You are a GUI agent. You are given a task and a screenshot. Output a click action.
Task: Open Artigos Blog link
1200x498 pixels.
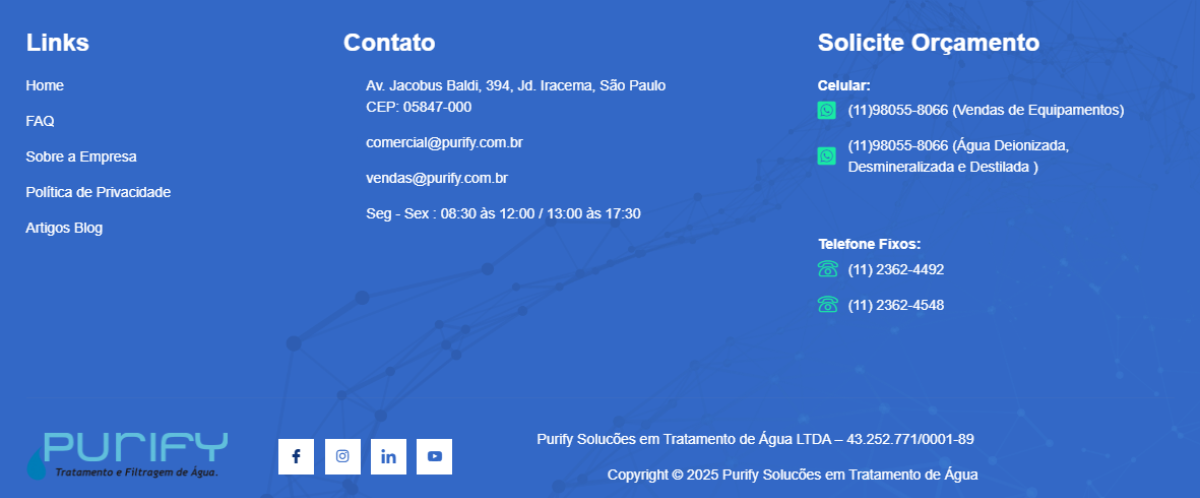(x=64, y=228)
